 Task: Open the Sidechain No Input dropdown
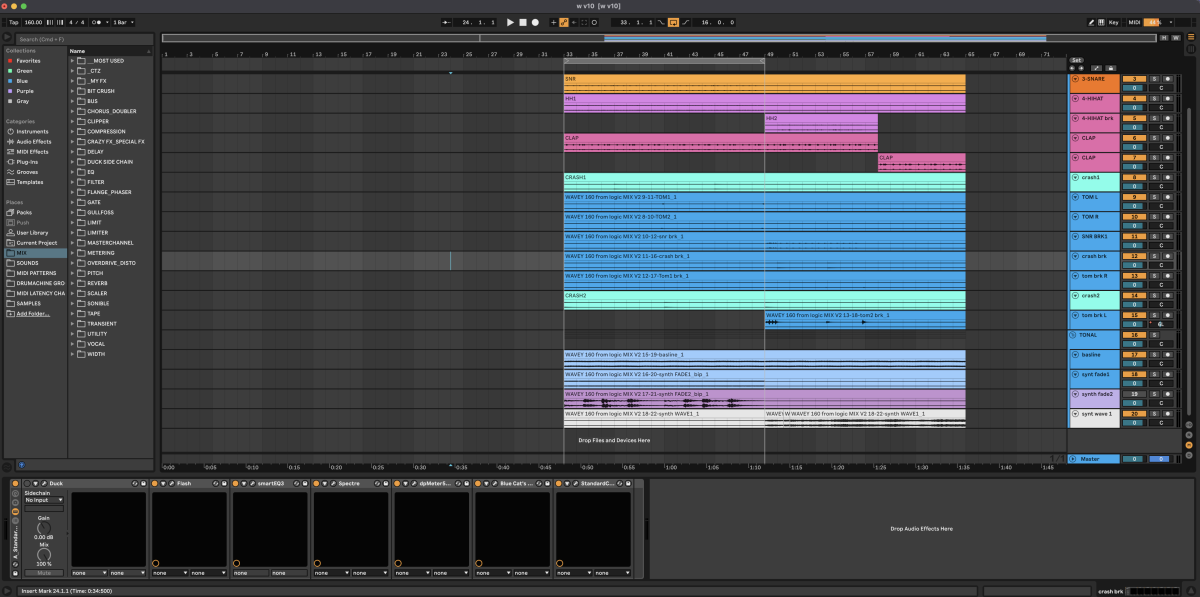click(43, 499)
